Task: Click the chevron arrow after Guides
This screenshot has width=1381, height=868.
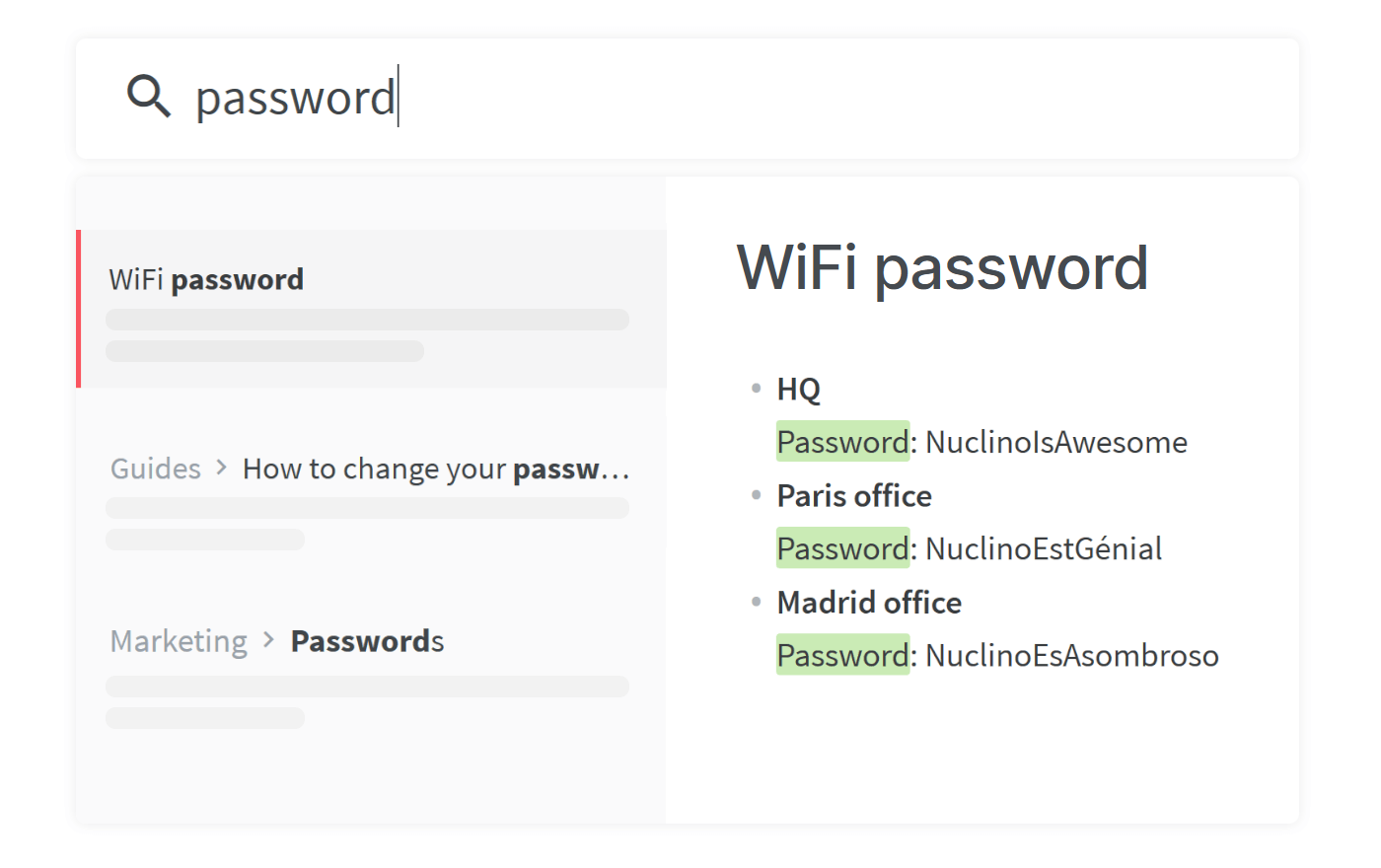Action: pos(222,468)
